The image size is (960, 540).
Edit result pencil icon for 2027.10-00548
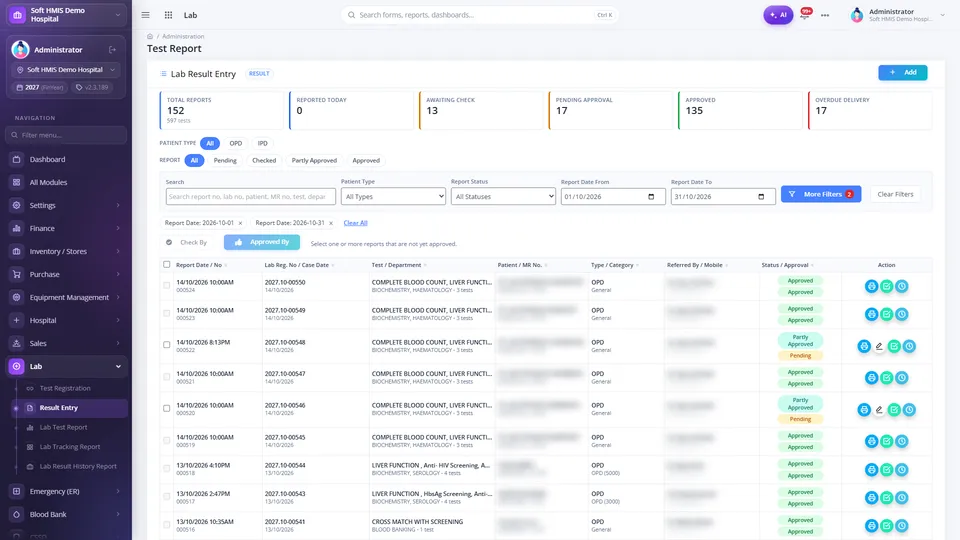coord(879,346)
